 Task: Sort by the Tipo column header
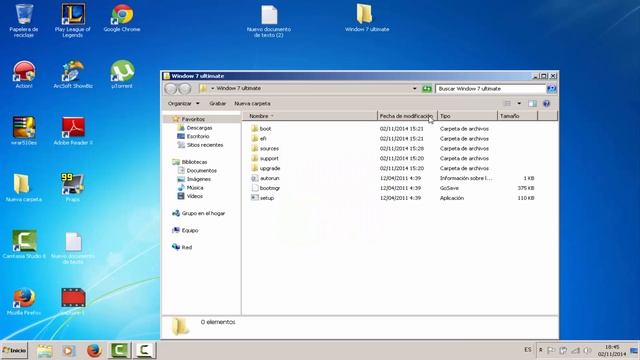pos(467,116)
